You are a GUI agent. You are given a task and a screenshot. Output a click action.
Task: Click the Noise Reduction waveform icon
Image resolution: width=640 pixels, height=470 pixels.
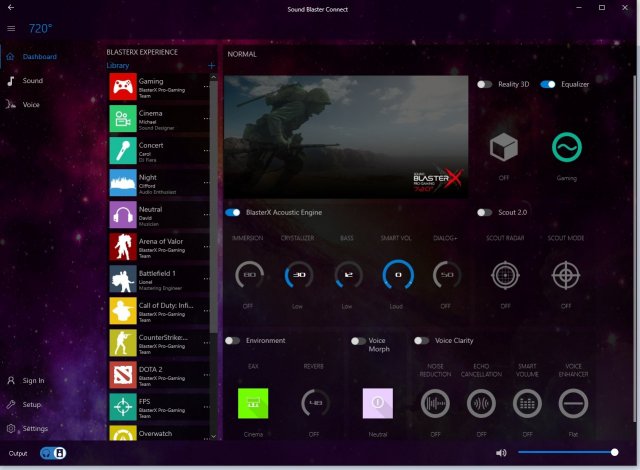pos(435,403)
